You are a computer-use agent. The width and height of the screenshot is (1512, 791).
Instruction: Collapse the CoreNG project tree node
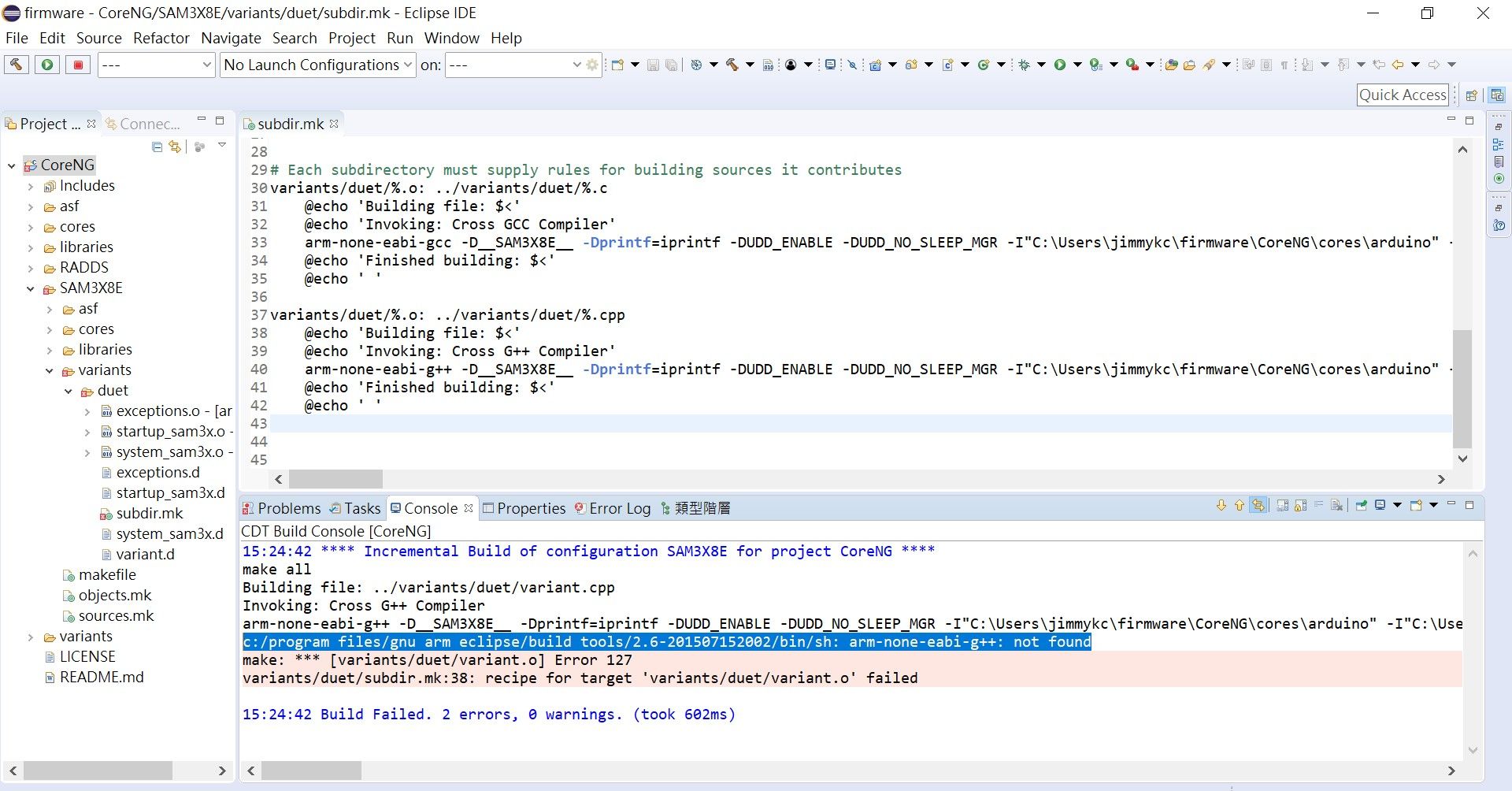(11, 165)
